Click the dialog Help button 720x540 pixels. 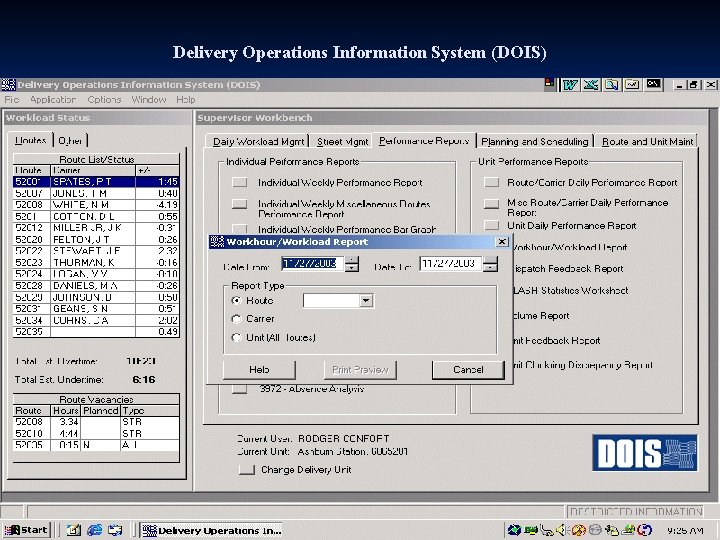pos(259,370)
